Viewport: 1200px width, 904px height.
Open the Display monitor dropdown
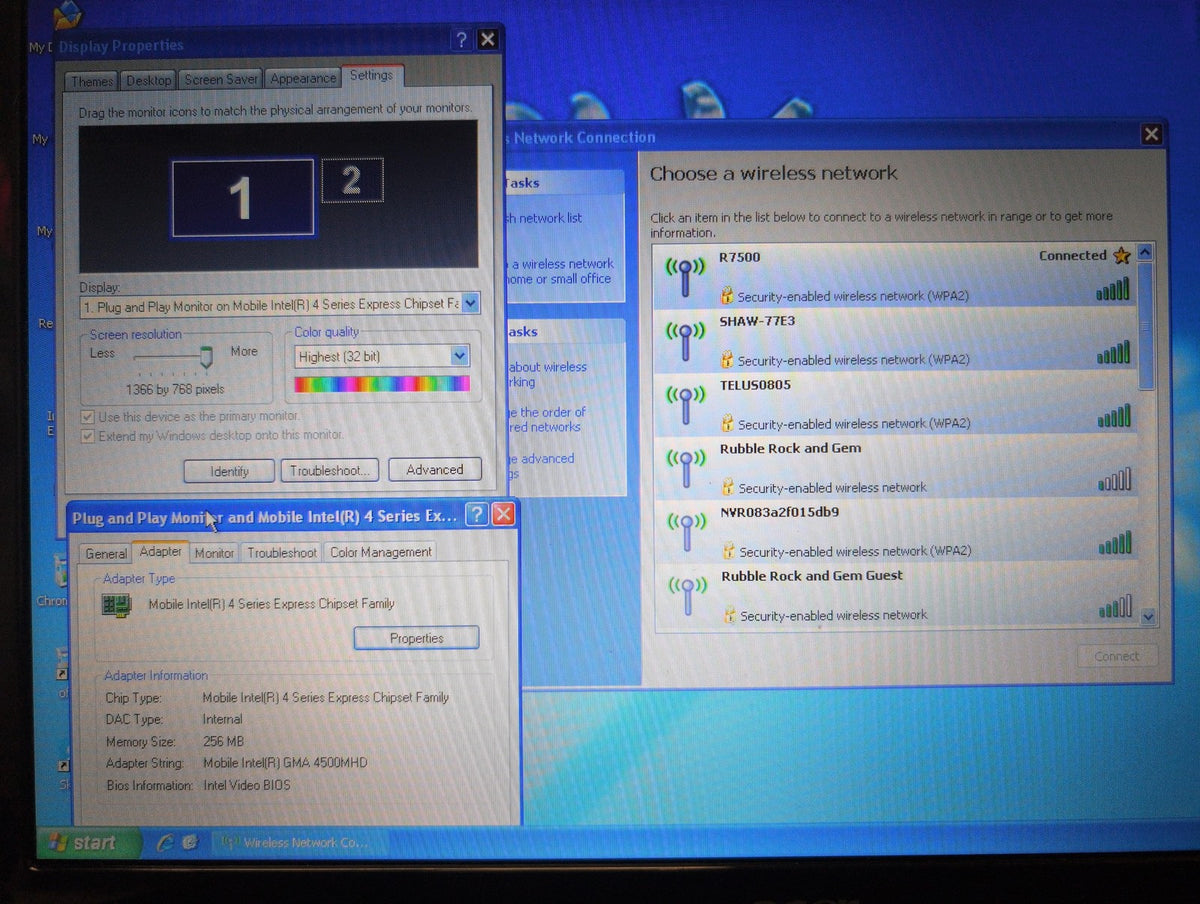click(471, 304)
